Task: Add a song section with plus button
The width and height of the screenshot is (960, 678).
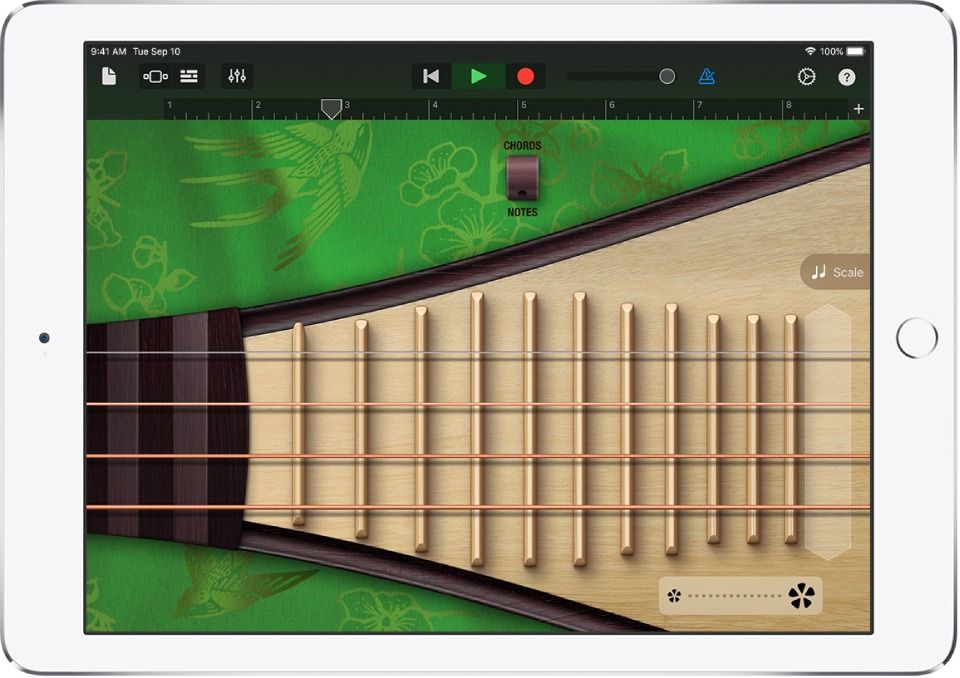Action: tap(858, 109)
